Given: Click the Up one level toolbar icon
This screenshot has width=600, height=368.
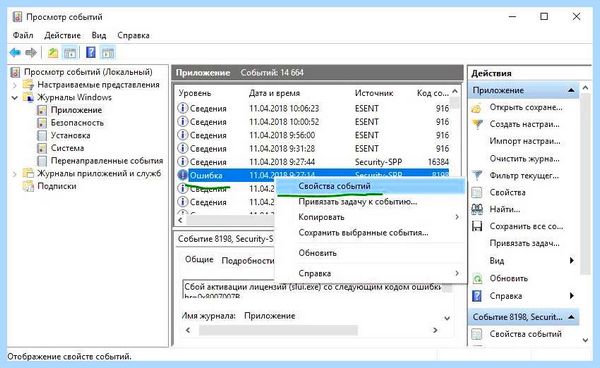Looking at the screenshot, I should click(53, 52).
